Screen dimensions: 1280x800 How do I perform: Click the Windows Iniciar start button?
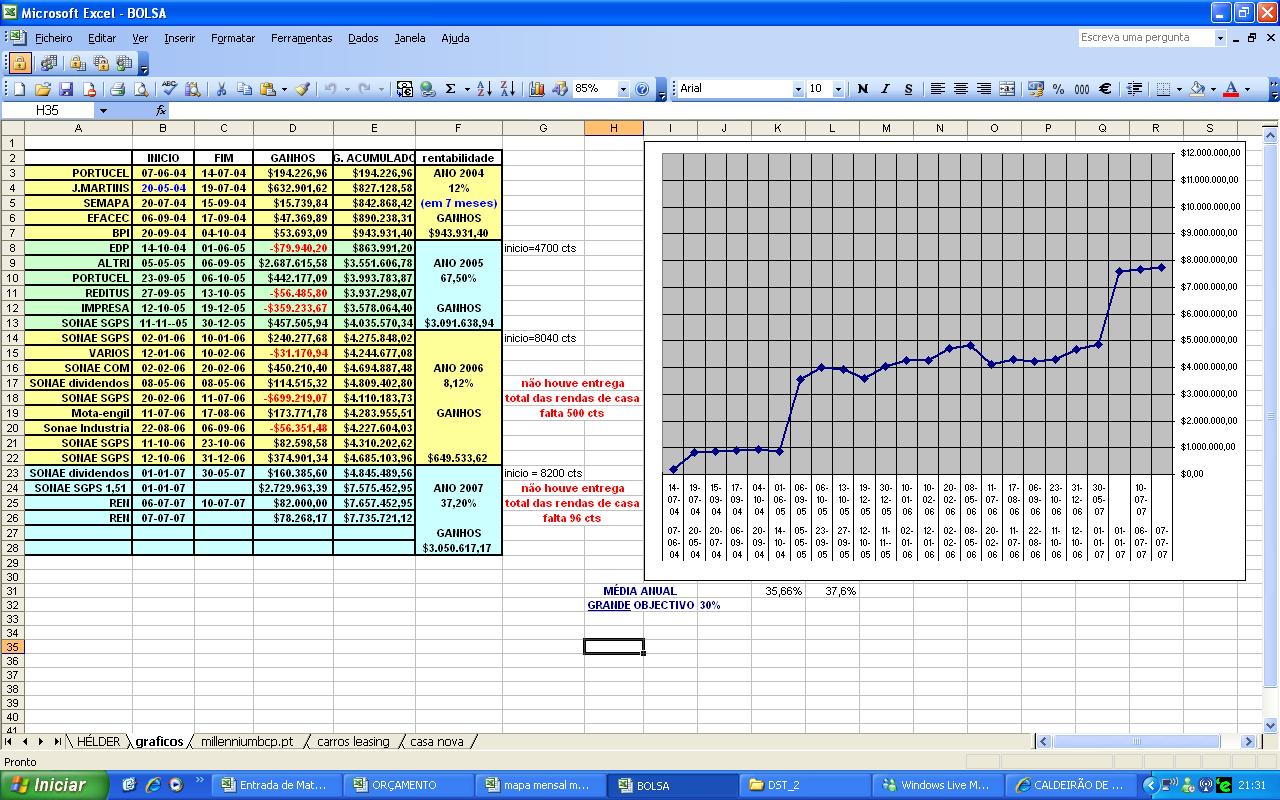coord(55,785)
